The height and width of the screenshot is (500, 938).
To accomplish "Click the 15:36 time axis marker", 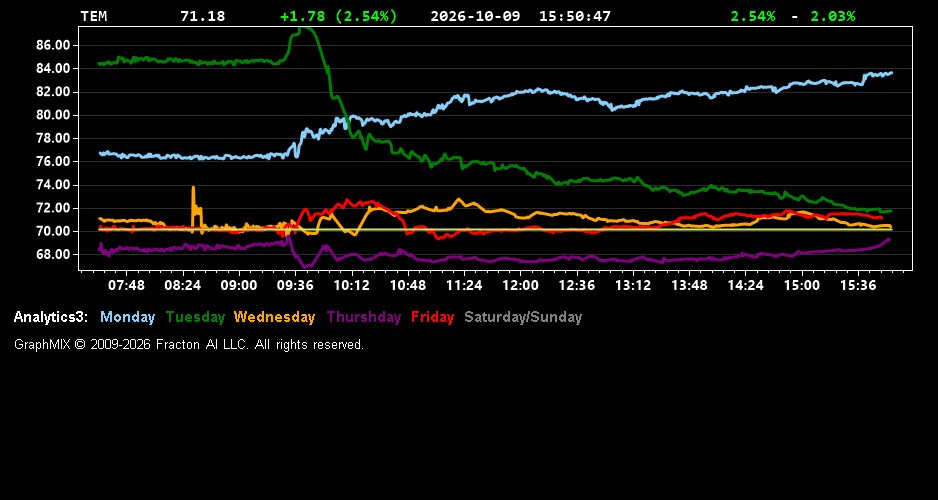I will 858,285.
